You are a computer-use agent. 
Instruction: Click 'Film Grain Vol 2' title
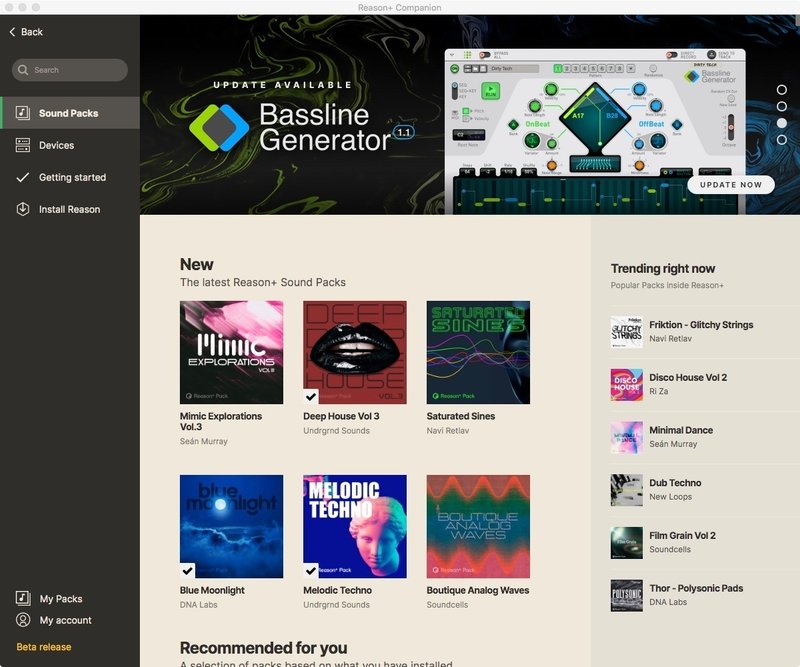(682, 535)
